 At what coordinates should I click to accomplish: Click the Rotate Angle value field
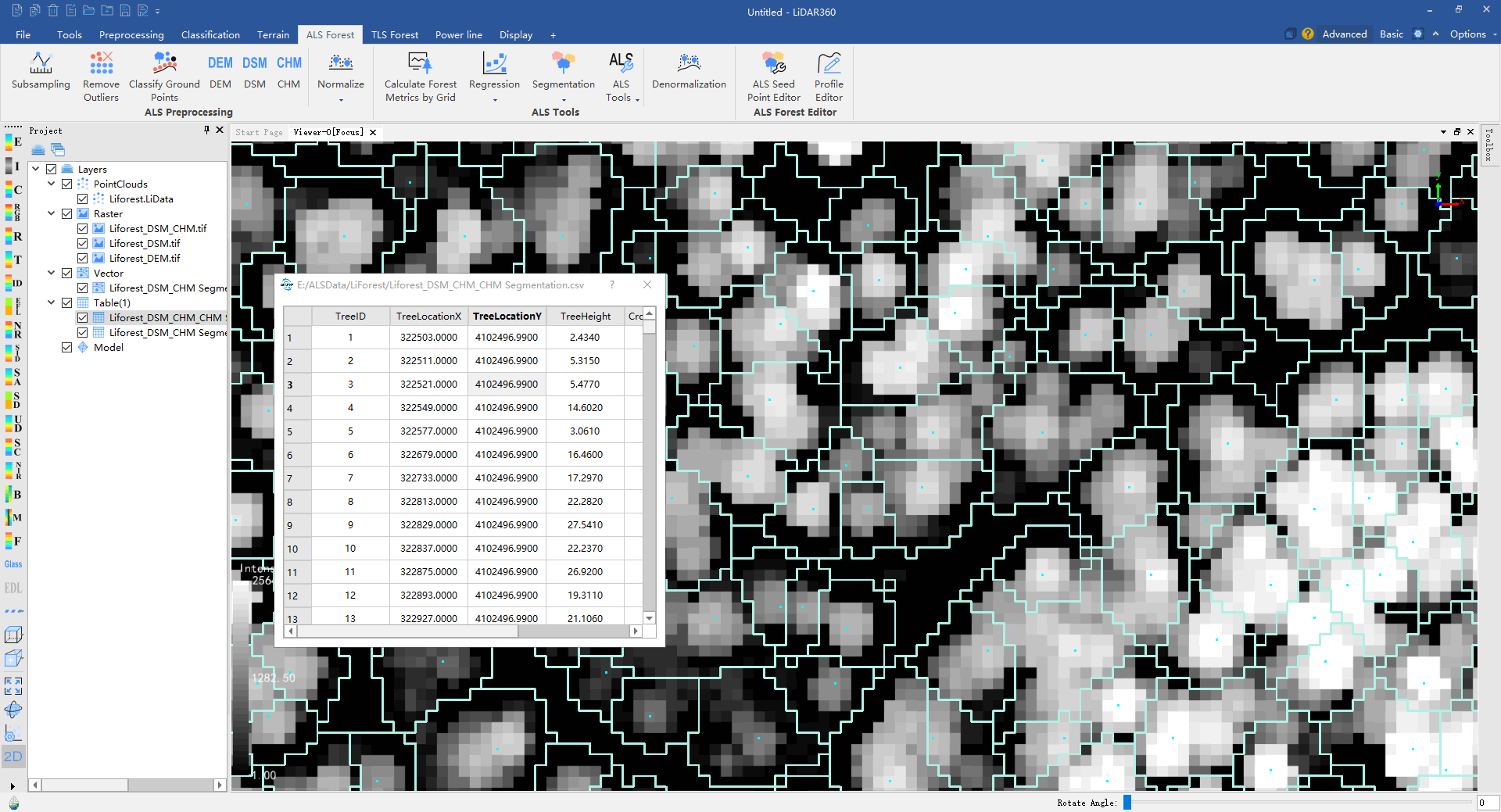(1487, 803)
